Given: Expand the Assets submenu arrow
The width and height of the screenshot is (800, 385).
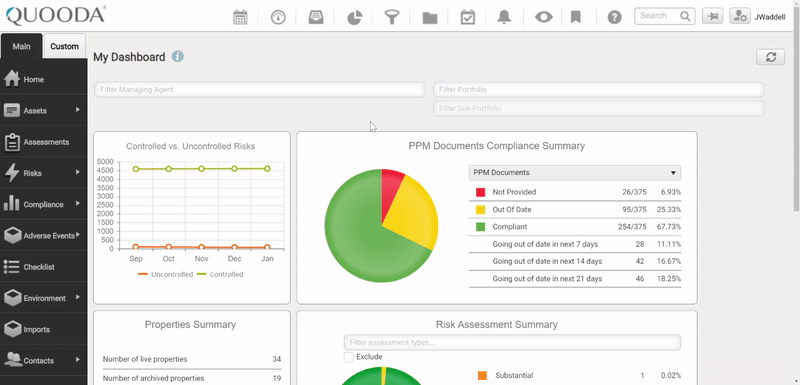Looking at the screenshot, I should [78, 109].
